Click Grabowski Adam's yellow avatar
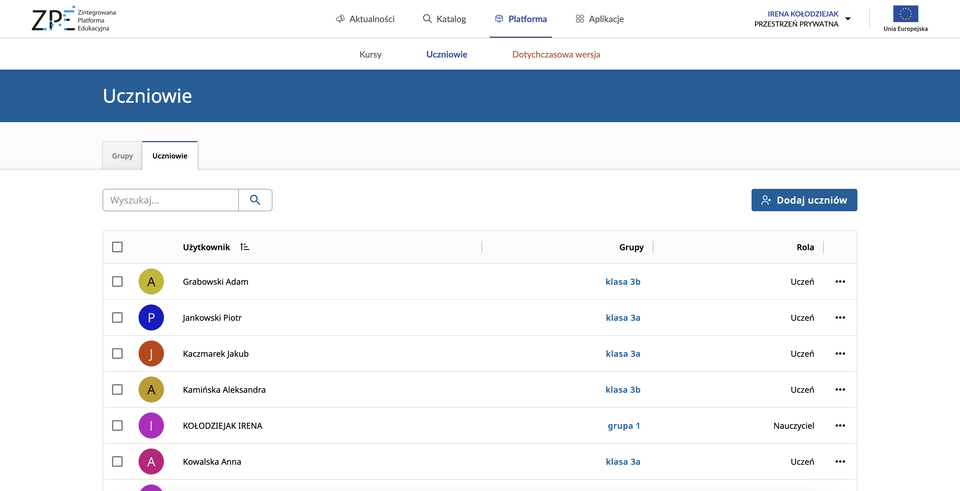The width and height of the screenshot is (960, 491). click(151, 282)
